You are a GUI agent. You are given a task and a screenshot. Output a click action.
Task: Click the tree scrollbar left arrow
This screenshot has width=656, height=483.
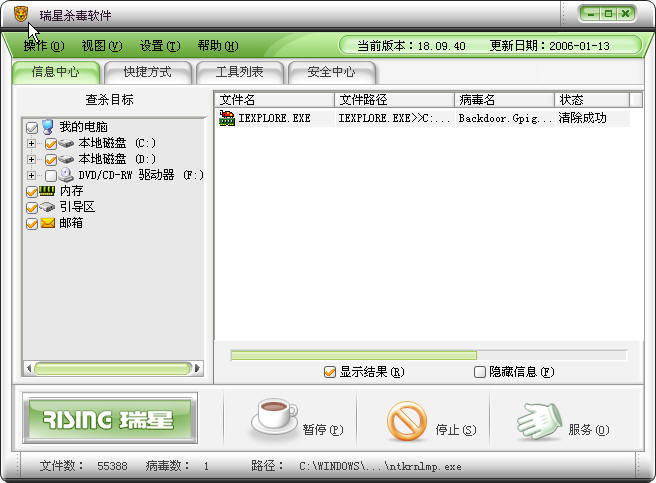pos(28,368)
